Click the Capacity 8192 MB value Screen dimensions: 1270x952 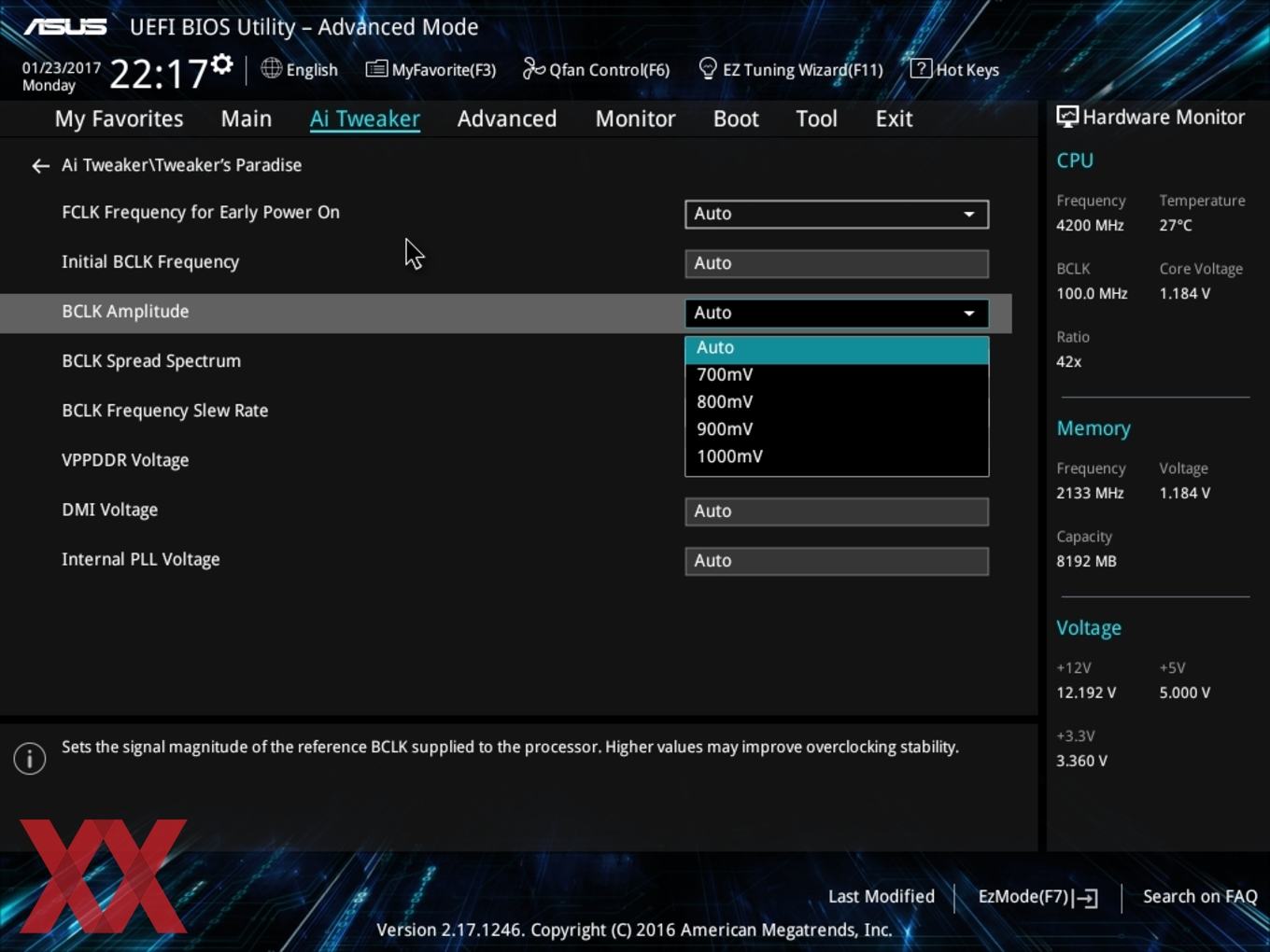click(1086, 561)
